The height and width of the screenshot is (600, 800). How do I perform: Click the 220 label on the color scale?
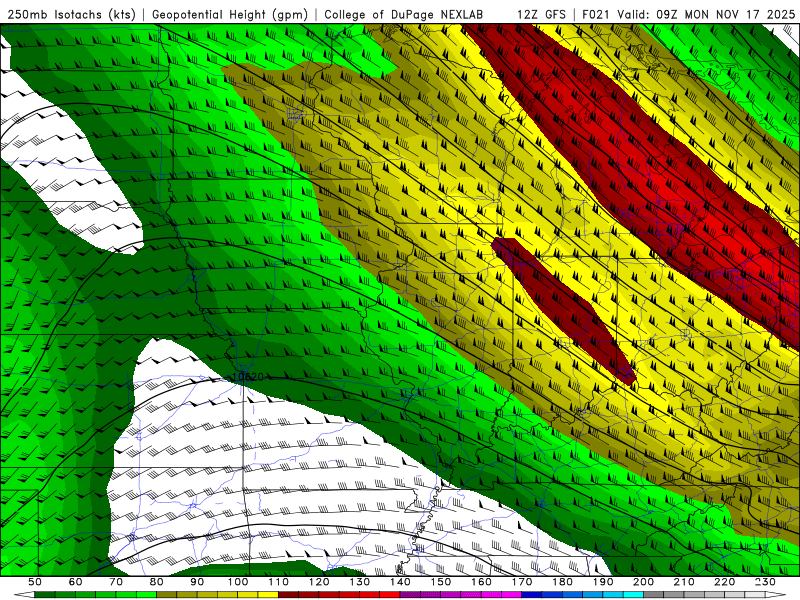coord(724,582)
